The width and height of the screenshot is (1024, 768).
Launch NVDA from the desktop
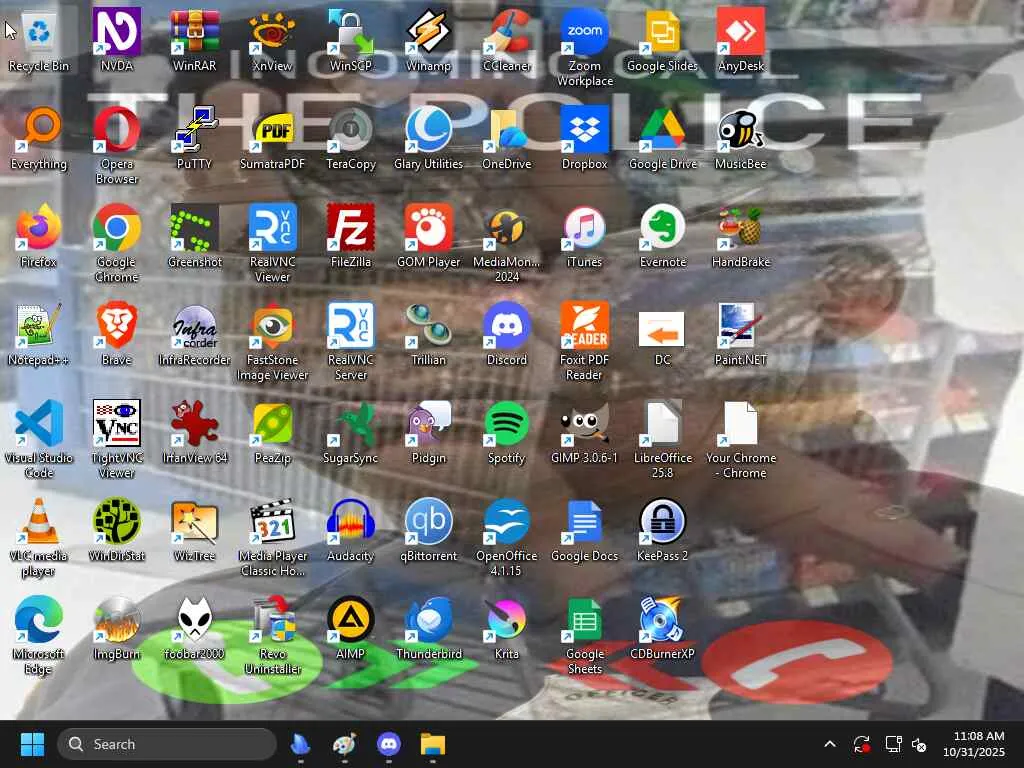click(116, 40)
